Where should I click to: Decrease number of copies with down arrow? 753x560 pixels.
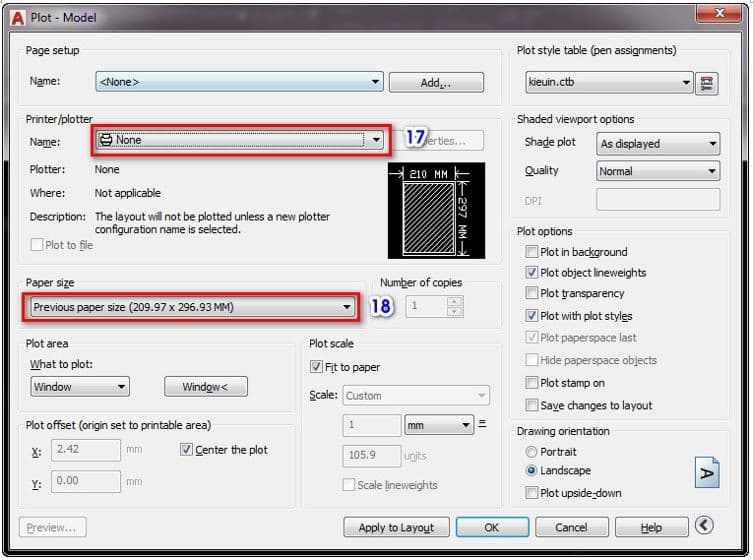coord(455,311)
